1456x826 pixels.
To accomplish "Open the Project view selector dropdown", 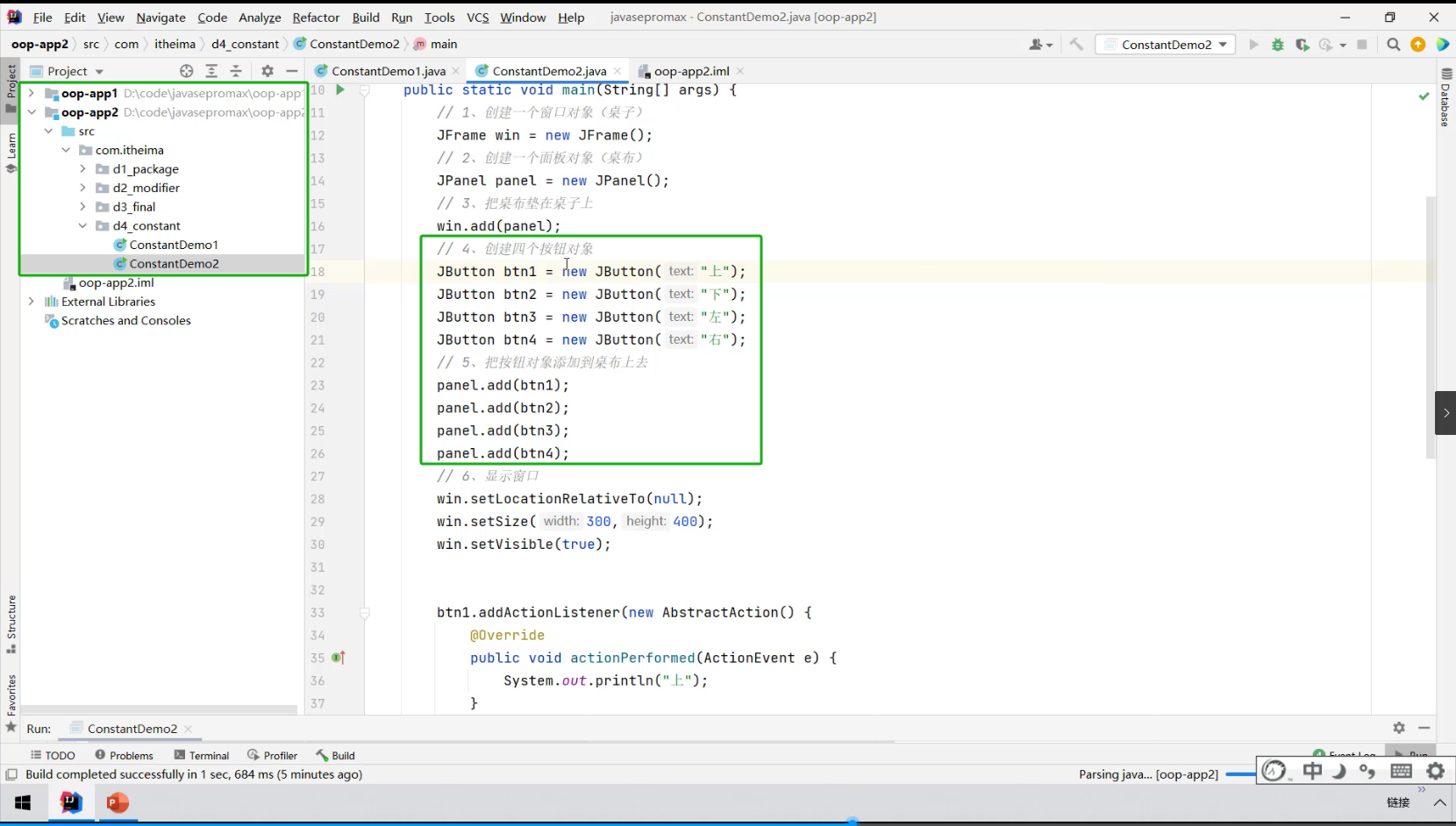I will pyautogui.click(x=68, y=71).
